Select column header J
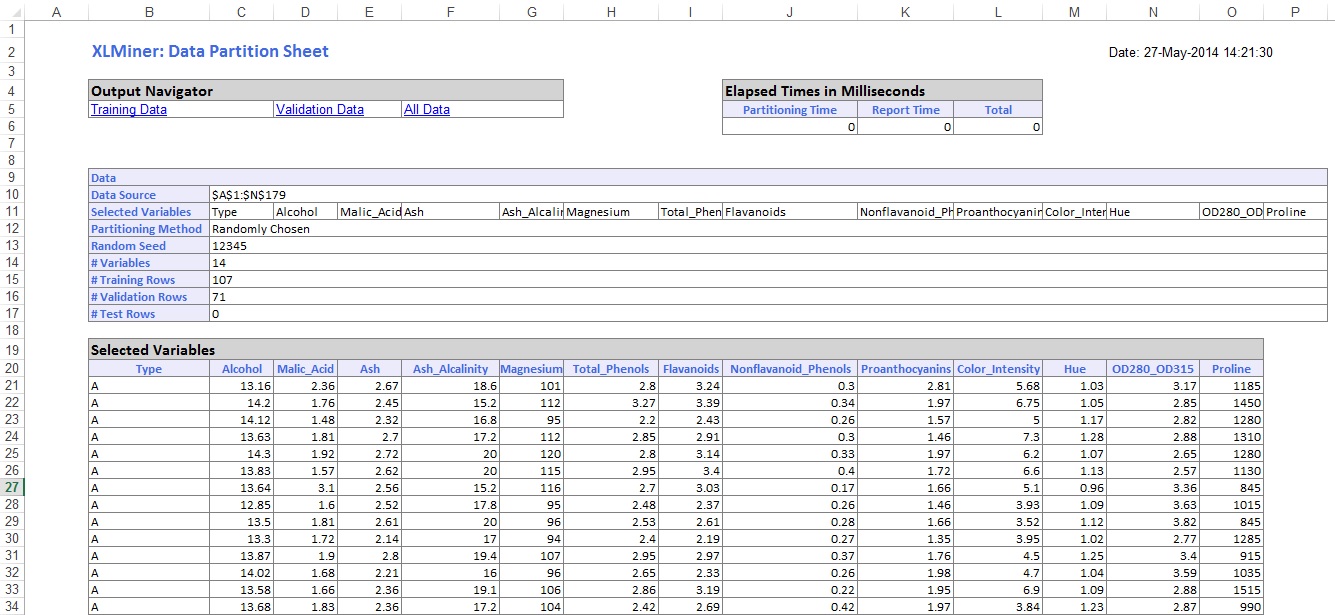The height and width of the screenshot is (615, 1335). [789, 12]
